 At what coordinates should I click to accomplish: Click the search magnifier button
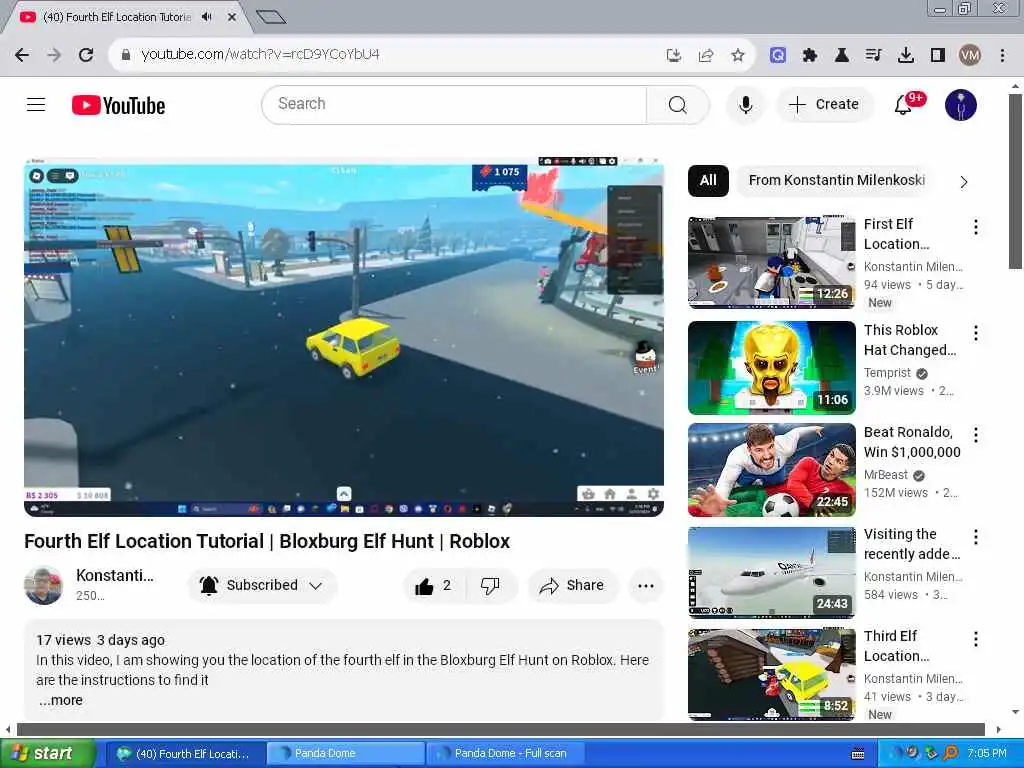[x=677, y=104]
